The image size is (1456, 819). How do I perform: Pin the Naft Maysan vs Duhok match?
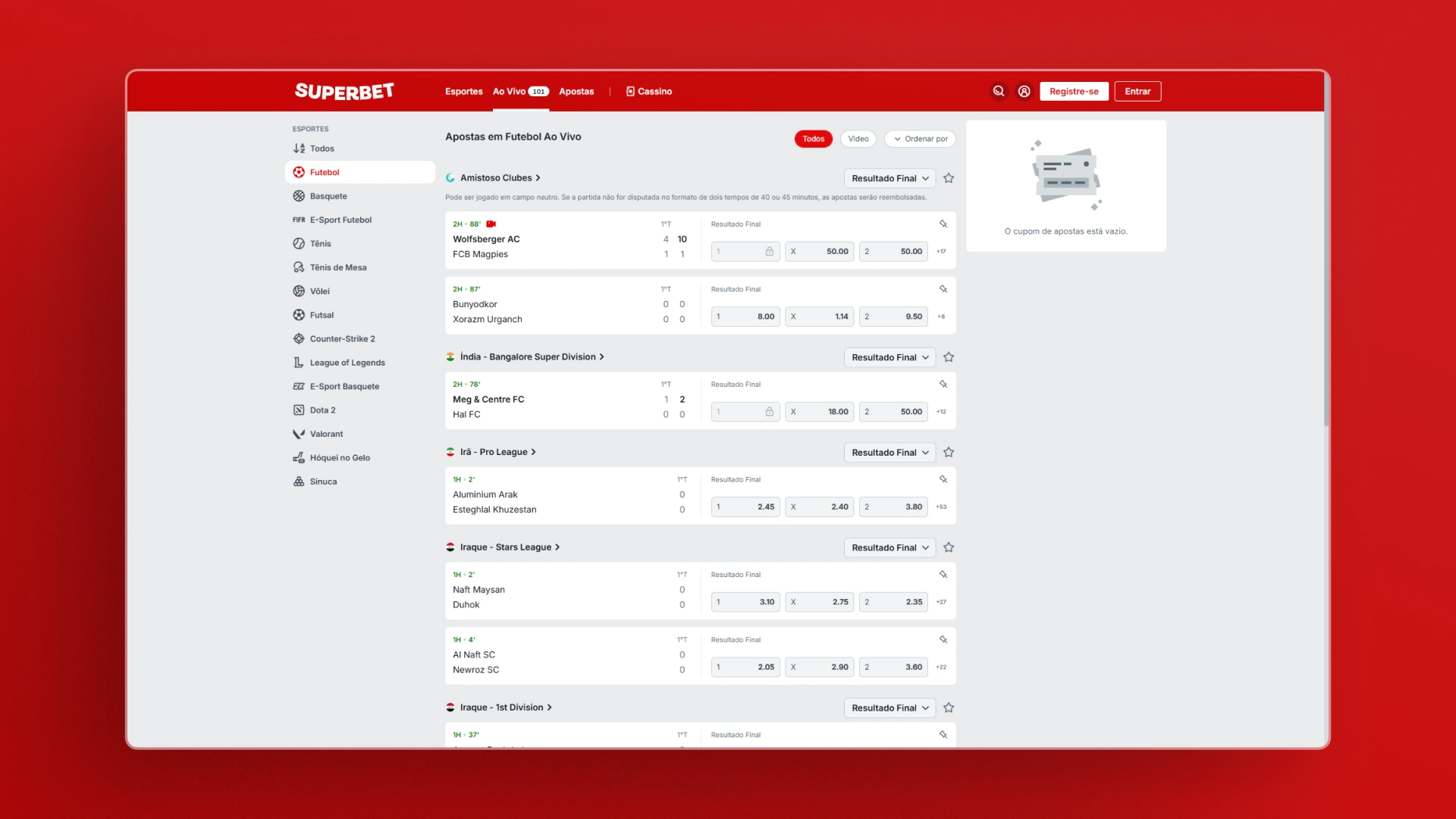(943, 574)
